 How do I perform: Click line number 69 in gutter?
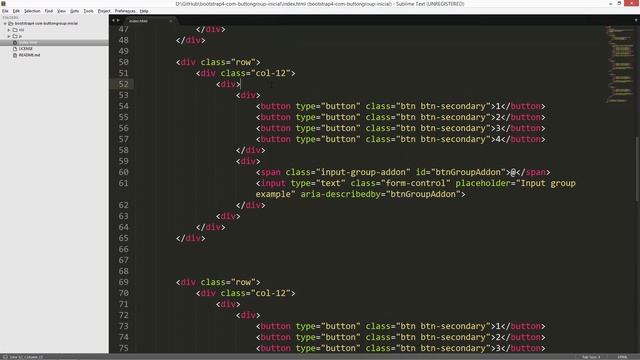[123, 282]
